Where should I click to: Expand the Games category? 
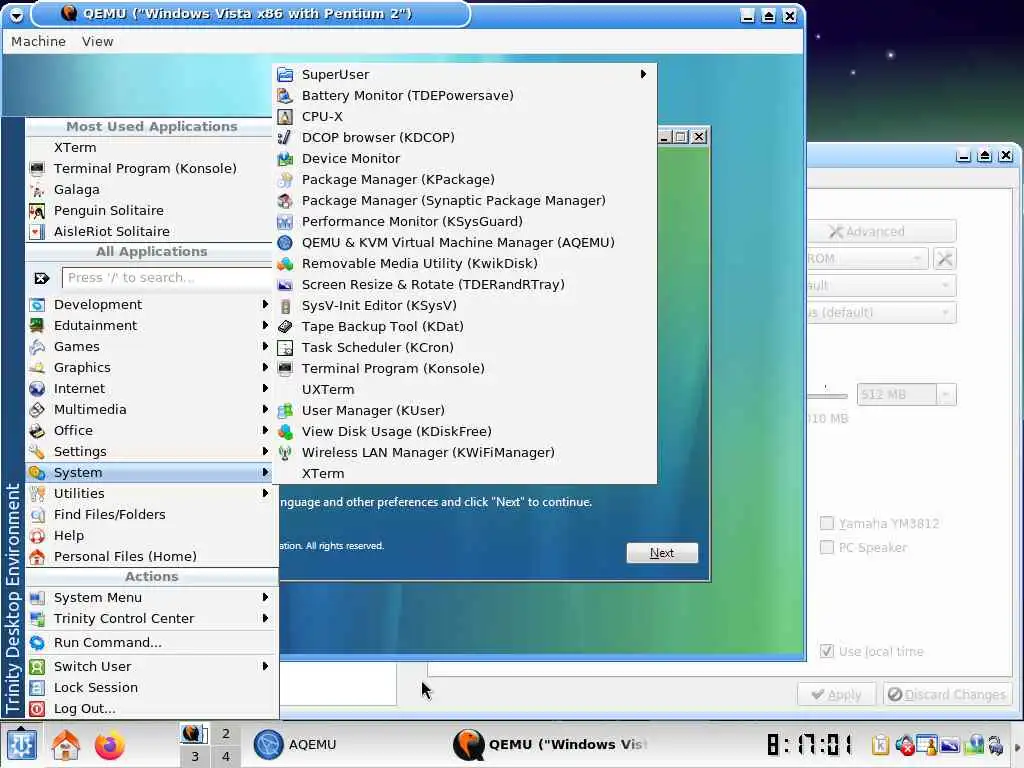tap(149, 346)
